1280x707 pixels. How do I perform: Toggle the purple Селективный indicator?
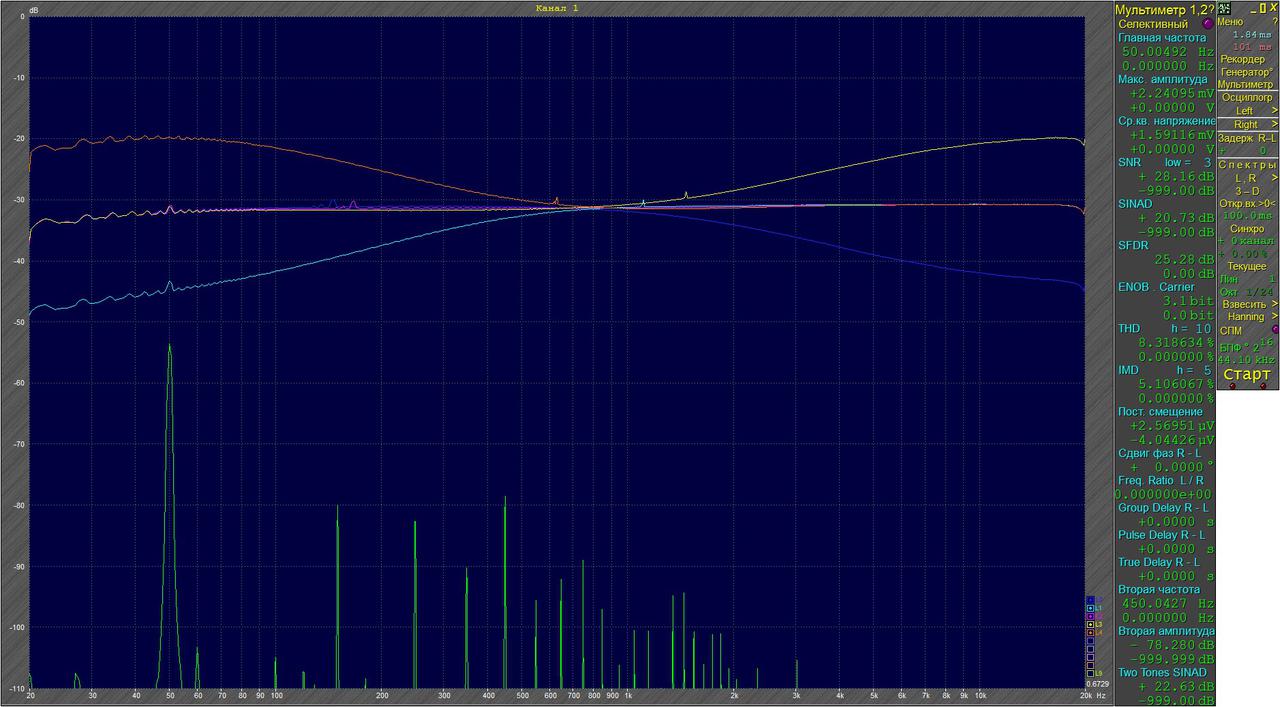coord(1207,23)
